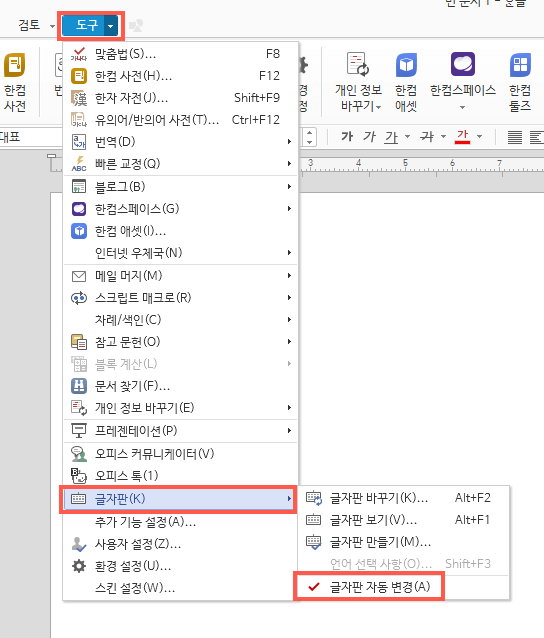Viewport: 544px width, 638px height.
Task: Expand 참고 문헌(O) submenu arrow
Action: [289, 342]
